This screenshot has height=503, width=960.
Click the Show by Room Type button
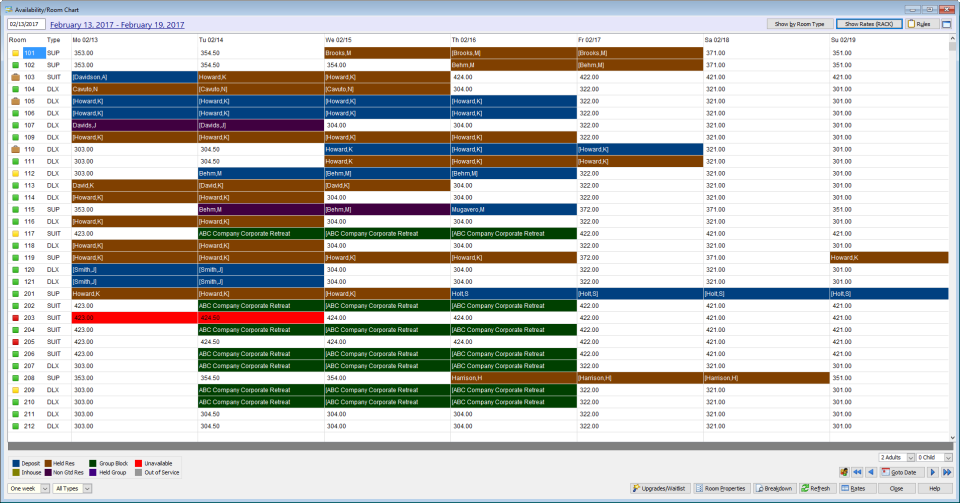(798, 24)
